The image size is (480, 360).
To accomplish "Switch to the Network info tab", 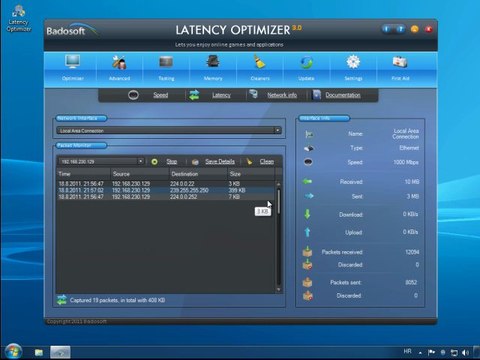I will 282,95.
